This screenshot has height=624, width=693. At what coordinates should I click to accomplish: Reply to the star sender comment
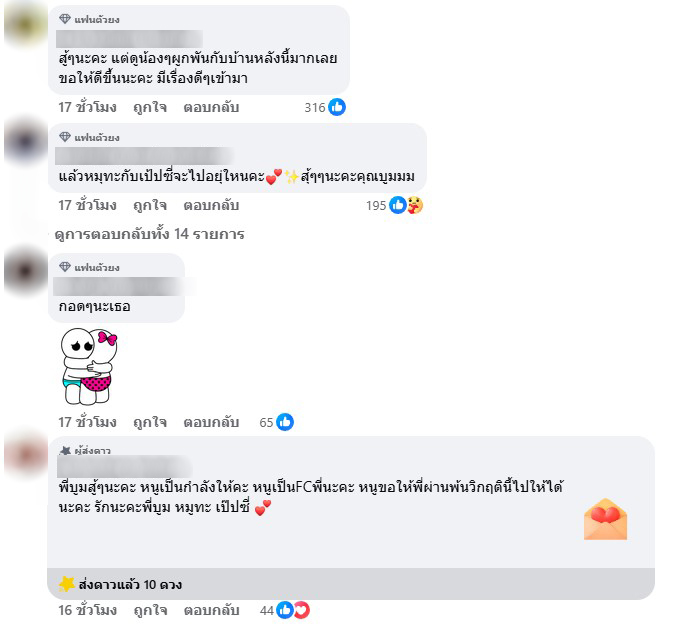coord(212,610)
